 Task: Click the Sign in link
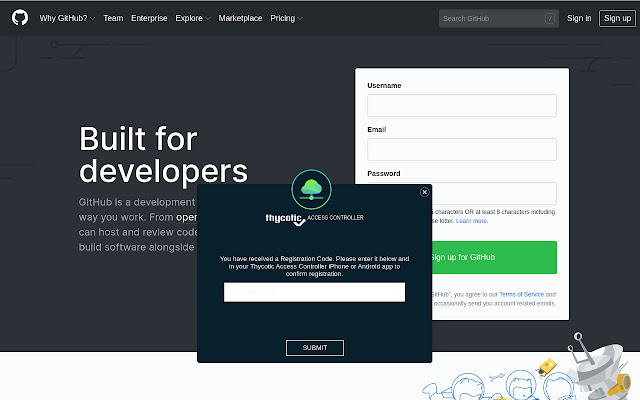point(579,18)
